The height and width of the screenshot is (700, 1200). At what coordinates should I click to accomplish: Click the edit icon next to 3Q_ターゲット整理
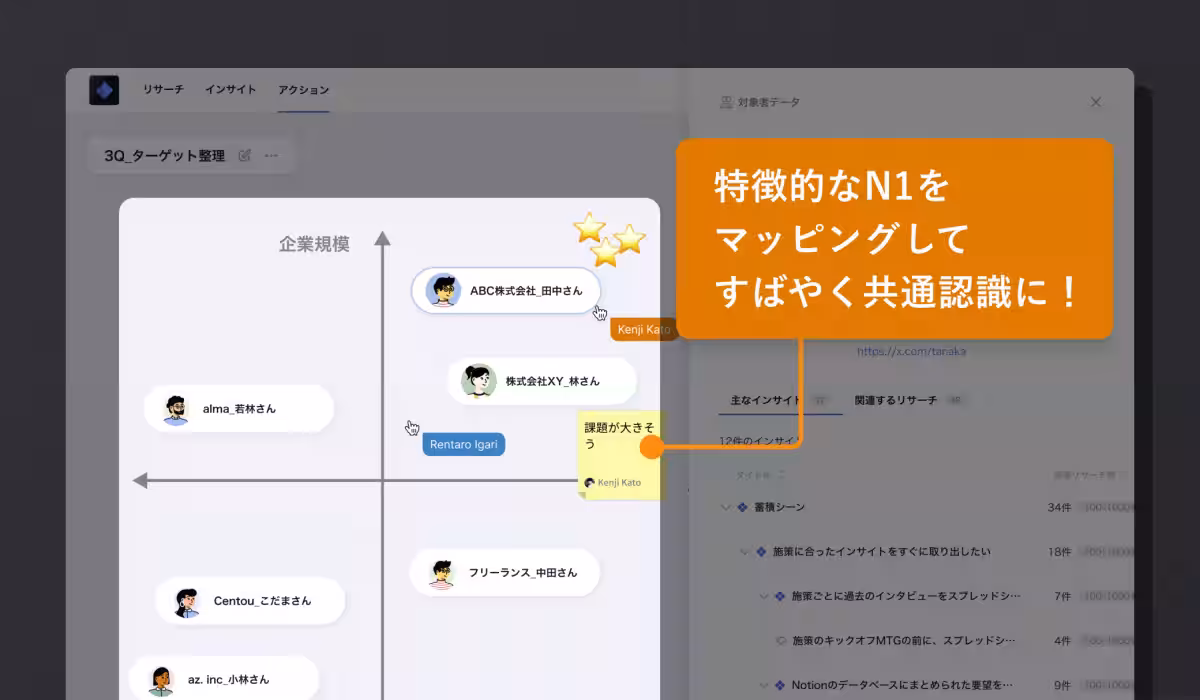[245, 155]
